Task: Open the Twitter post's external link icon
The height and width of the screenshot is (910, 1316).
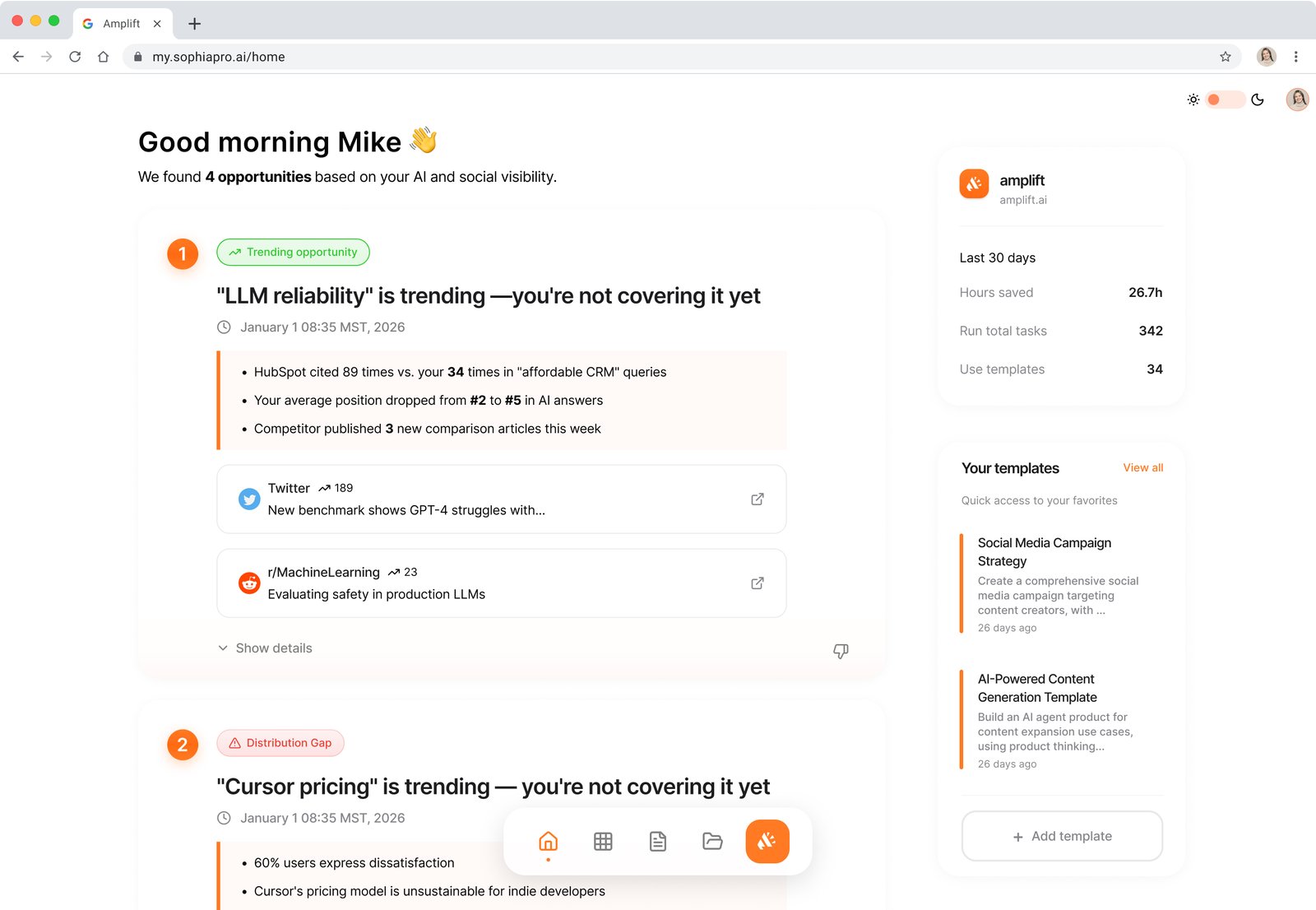Action: click(x=758, y=499)
